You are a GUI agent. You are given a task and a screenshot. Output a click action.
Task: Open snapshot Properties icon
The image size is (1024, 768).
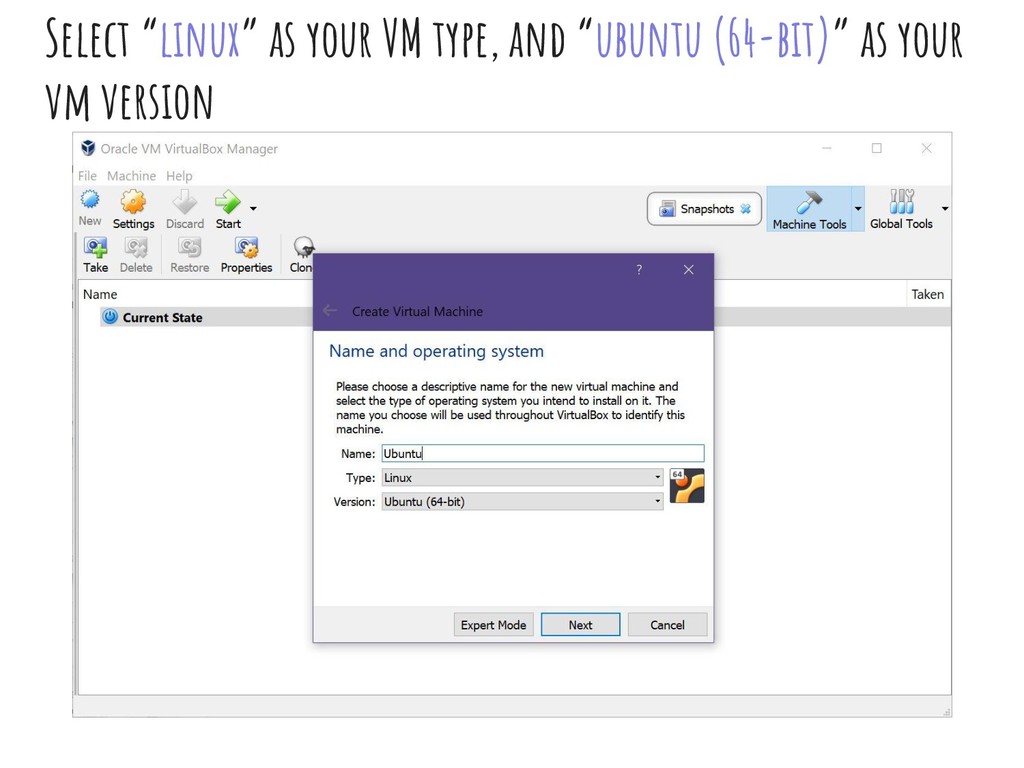pyautogui.click(x=246, y=248)
